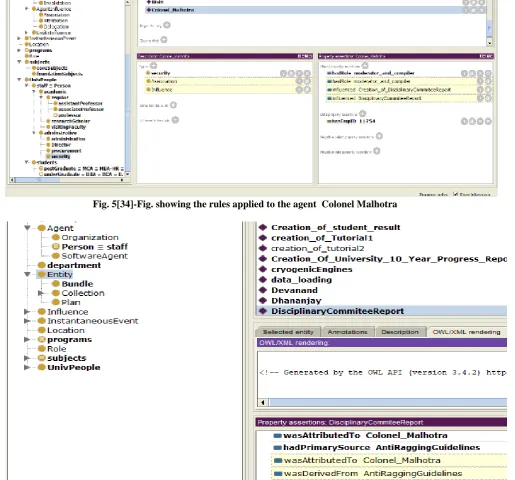Collapse the Agent class node
The height and width of the screenshot is (480, 515).
point(27,228)
